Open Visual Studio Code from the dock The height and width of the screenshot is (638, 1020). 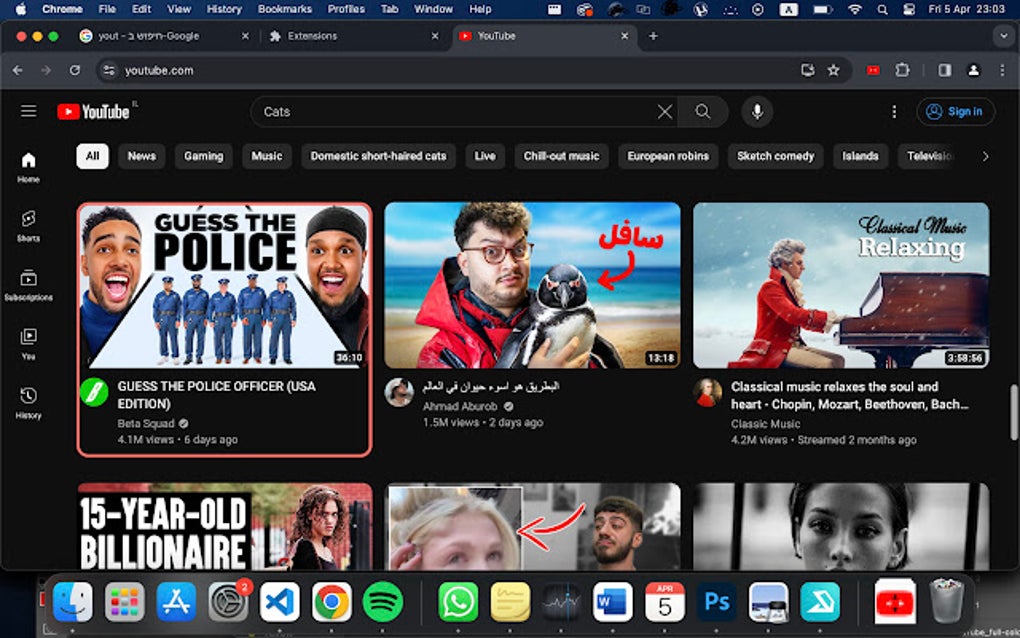tap(280, 602)
